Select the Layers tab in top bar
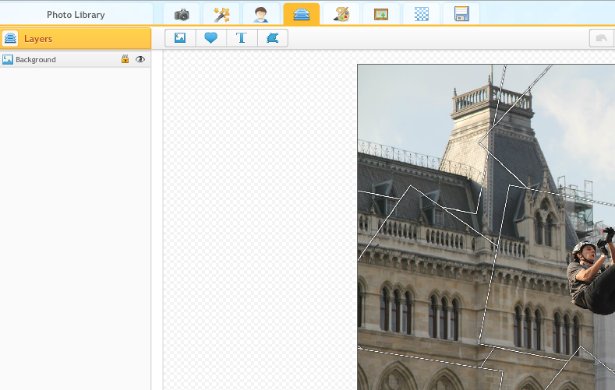 pyautogui.click(x=301, y=15)
